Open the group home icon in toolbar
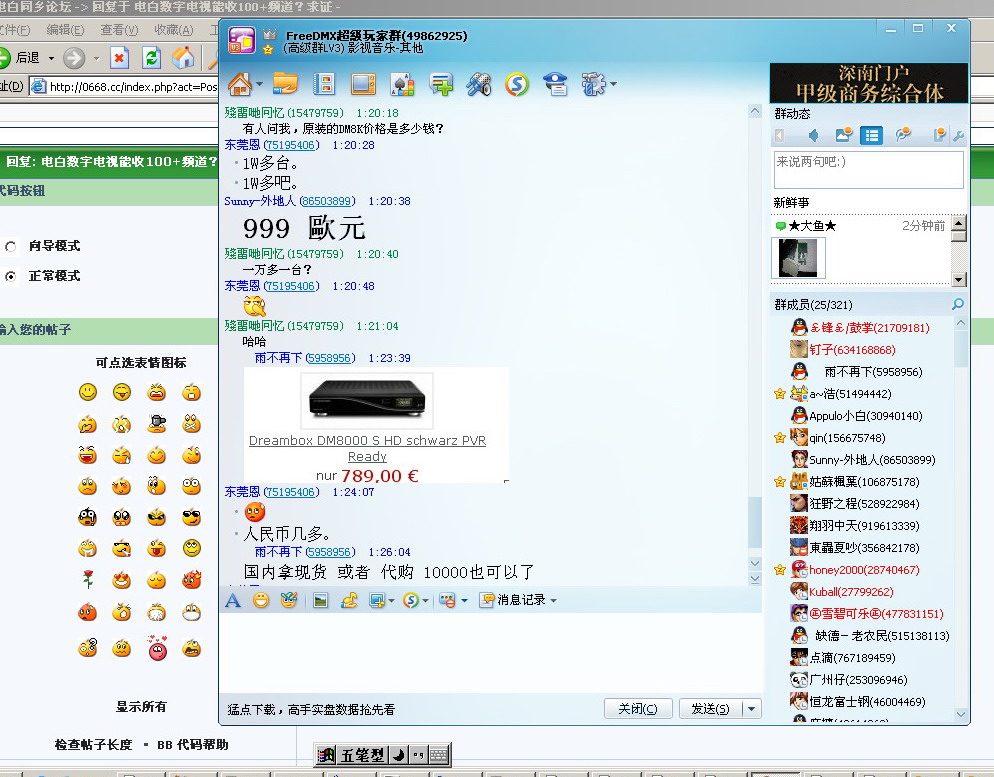The image size is (994, 777). pyautogui.click(x=239, y=84)
